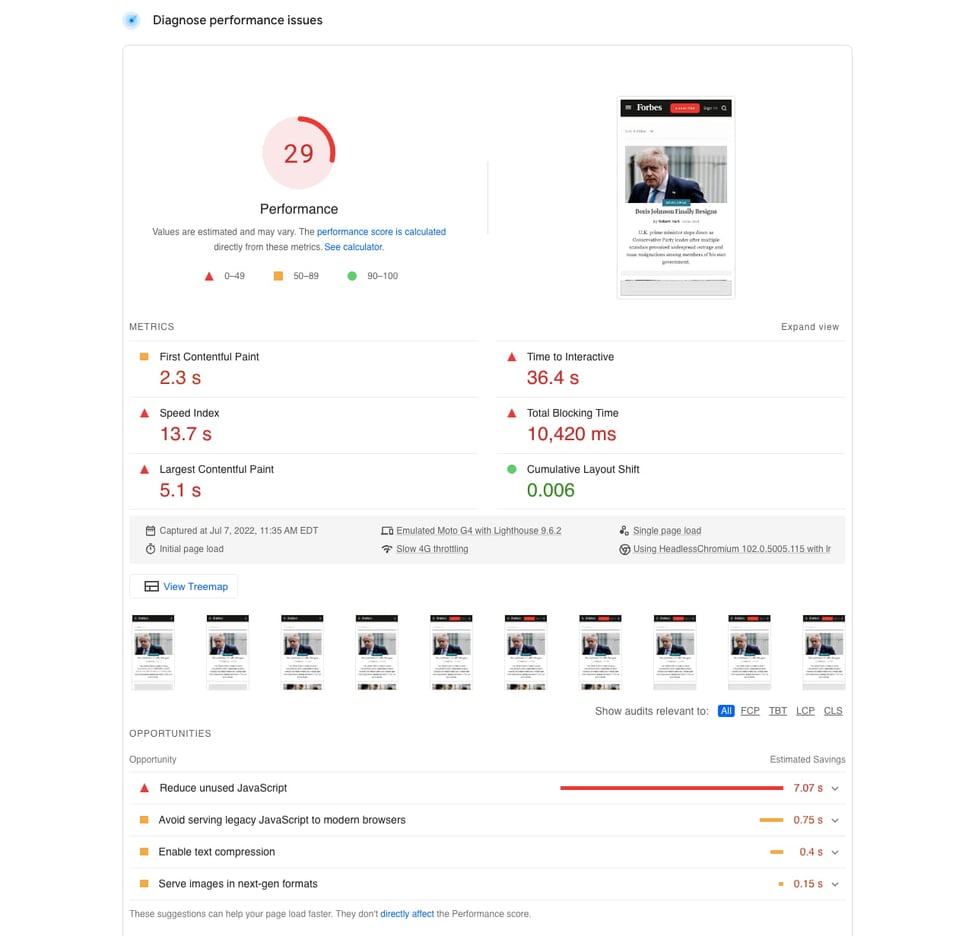This screenshot has width=975, height=936.
Task: Click the icon preceding Single page load
Action: [x=626, y=530]
